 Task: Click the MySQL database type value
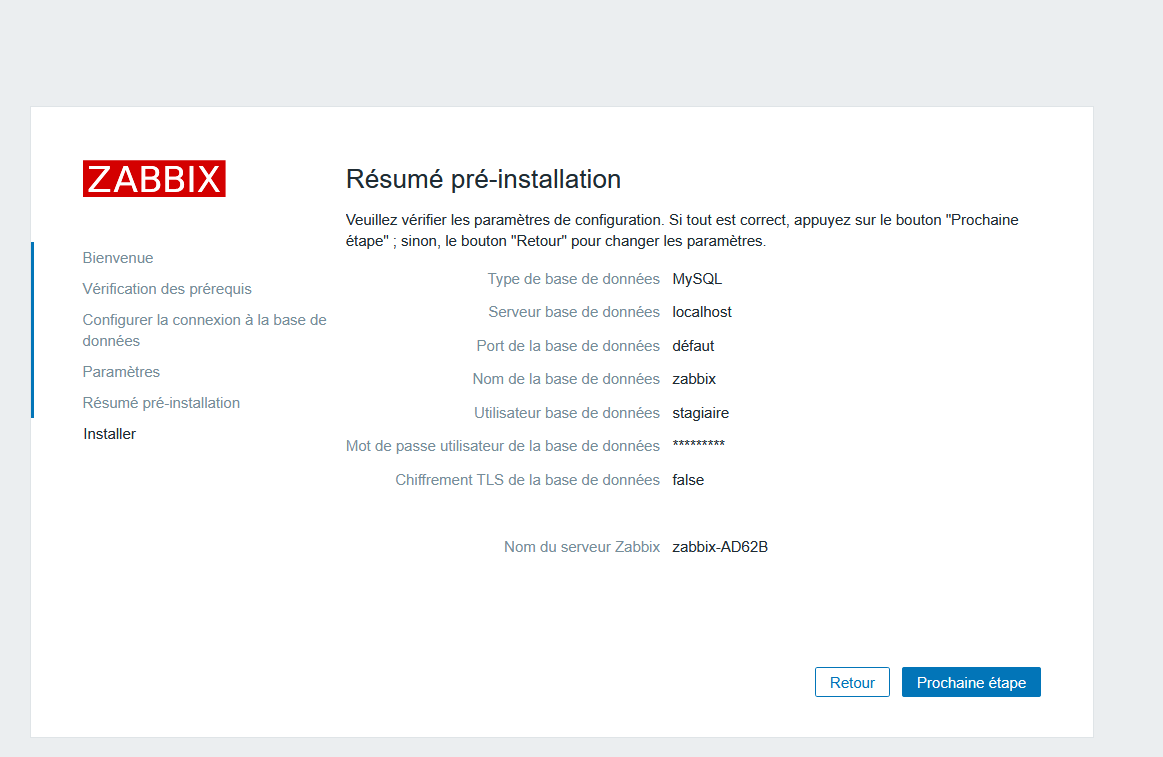click(x=697, y=278)
